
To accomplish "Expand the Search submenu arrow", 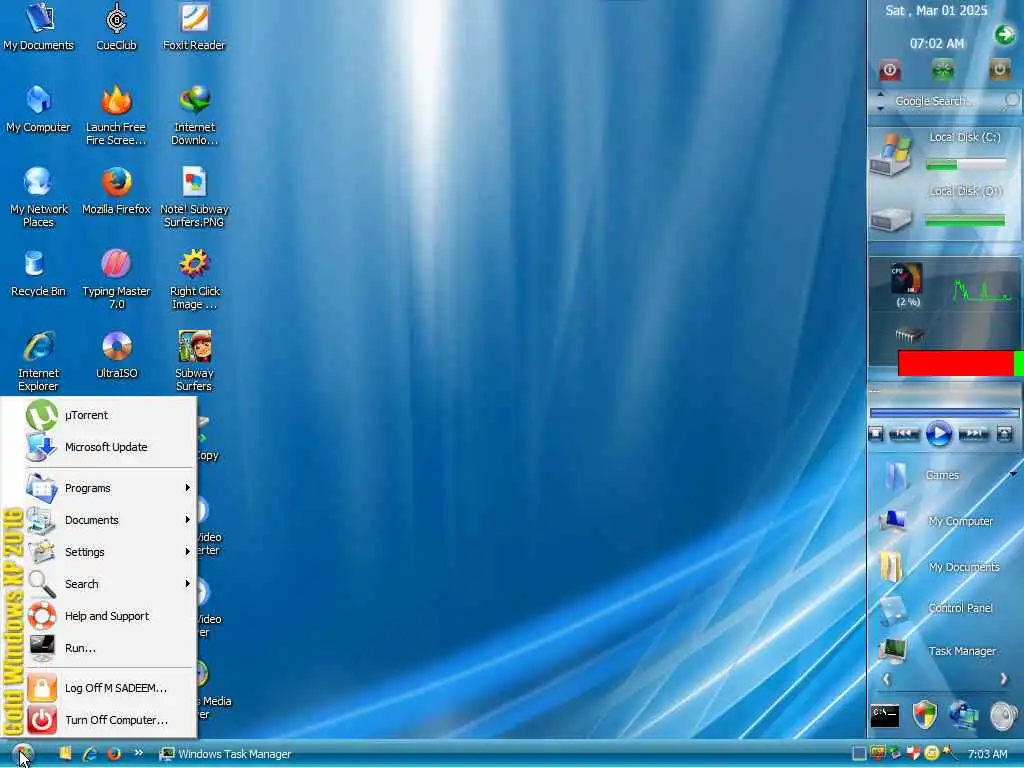I will click(x=187, y=584).
